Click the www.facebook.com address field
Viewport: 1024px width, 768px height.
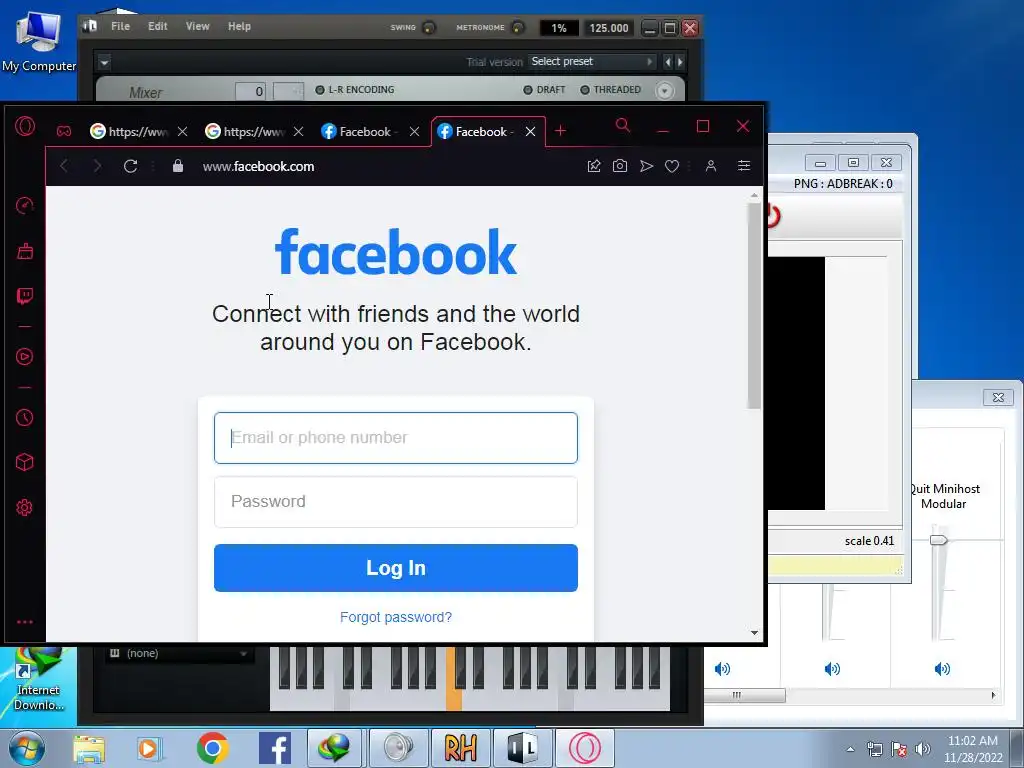[x=259, y=167]
